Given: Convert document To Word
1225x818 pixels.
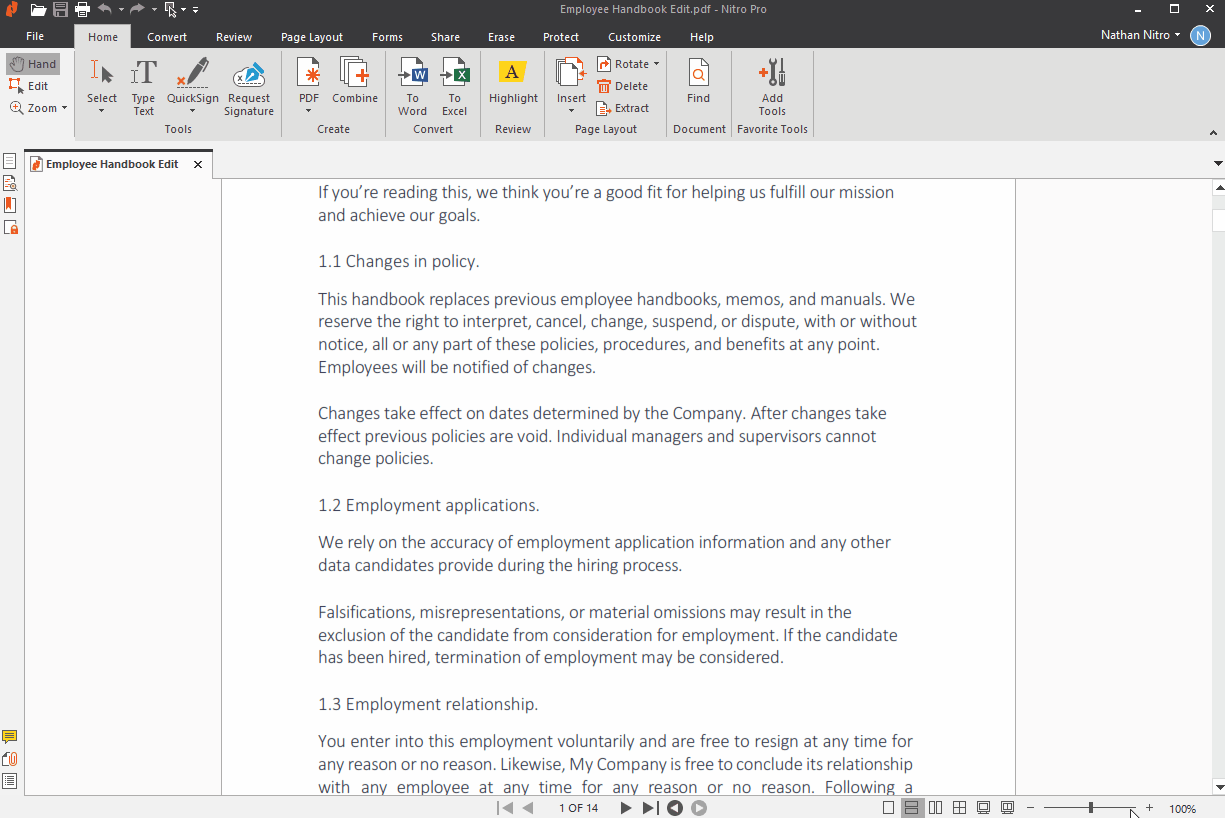Looking at the screenshot, I should tap(412, 86).
